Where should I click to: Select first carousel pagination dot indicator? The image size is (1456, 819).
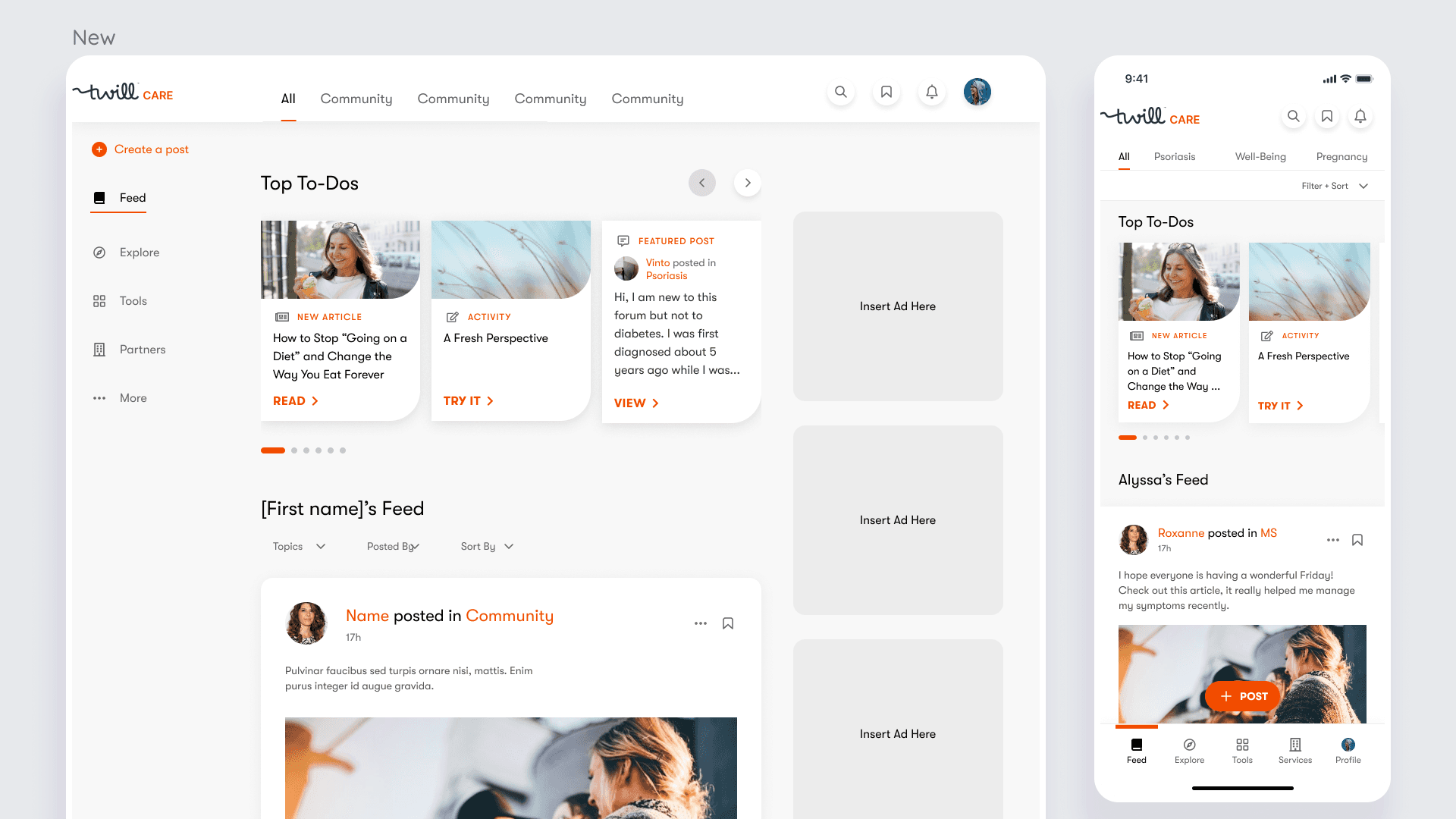click(273, 450)
